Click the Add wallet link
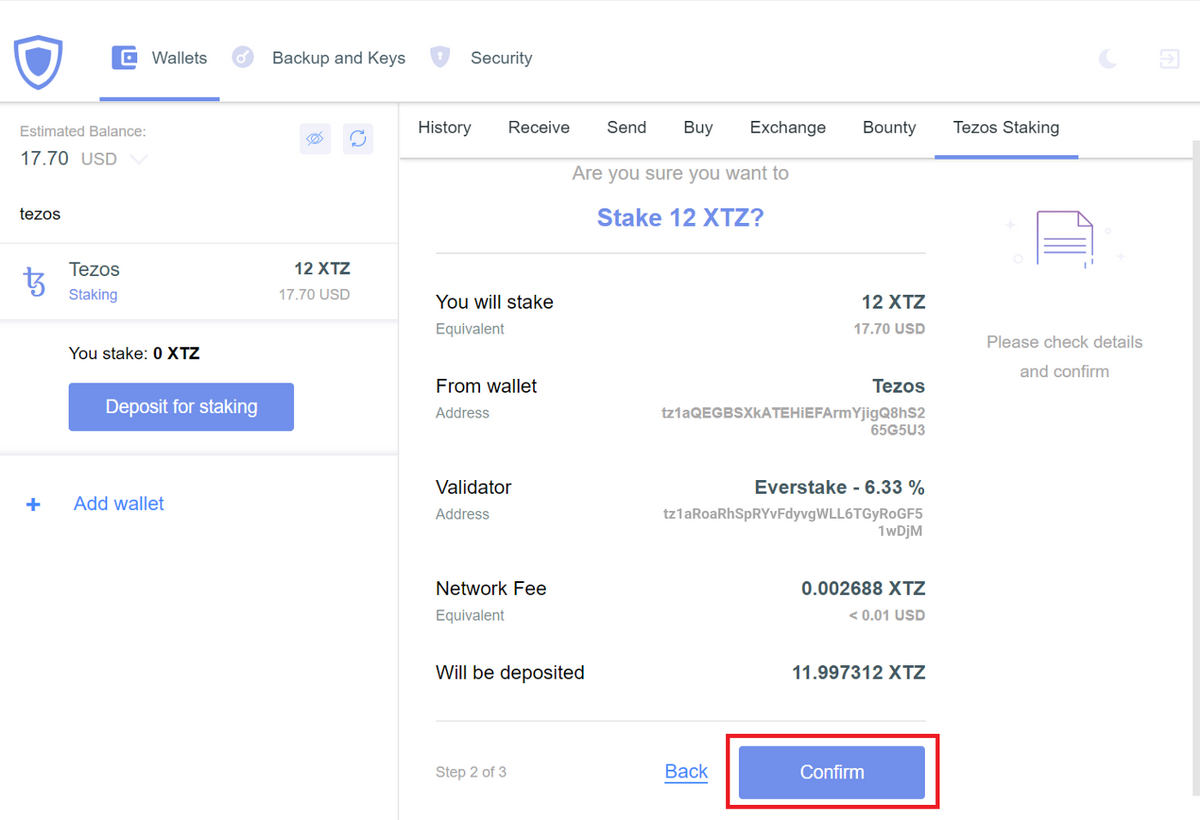The height and width of the screenshot is (820, 1200). point(119,504)
